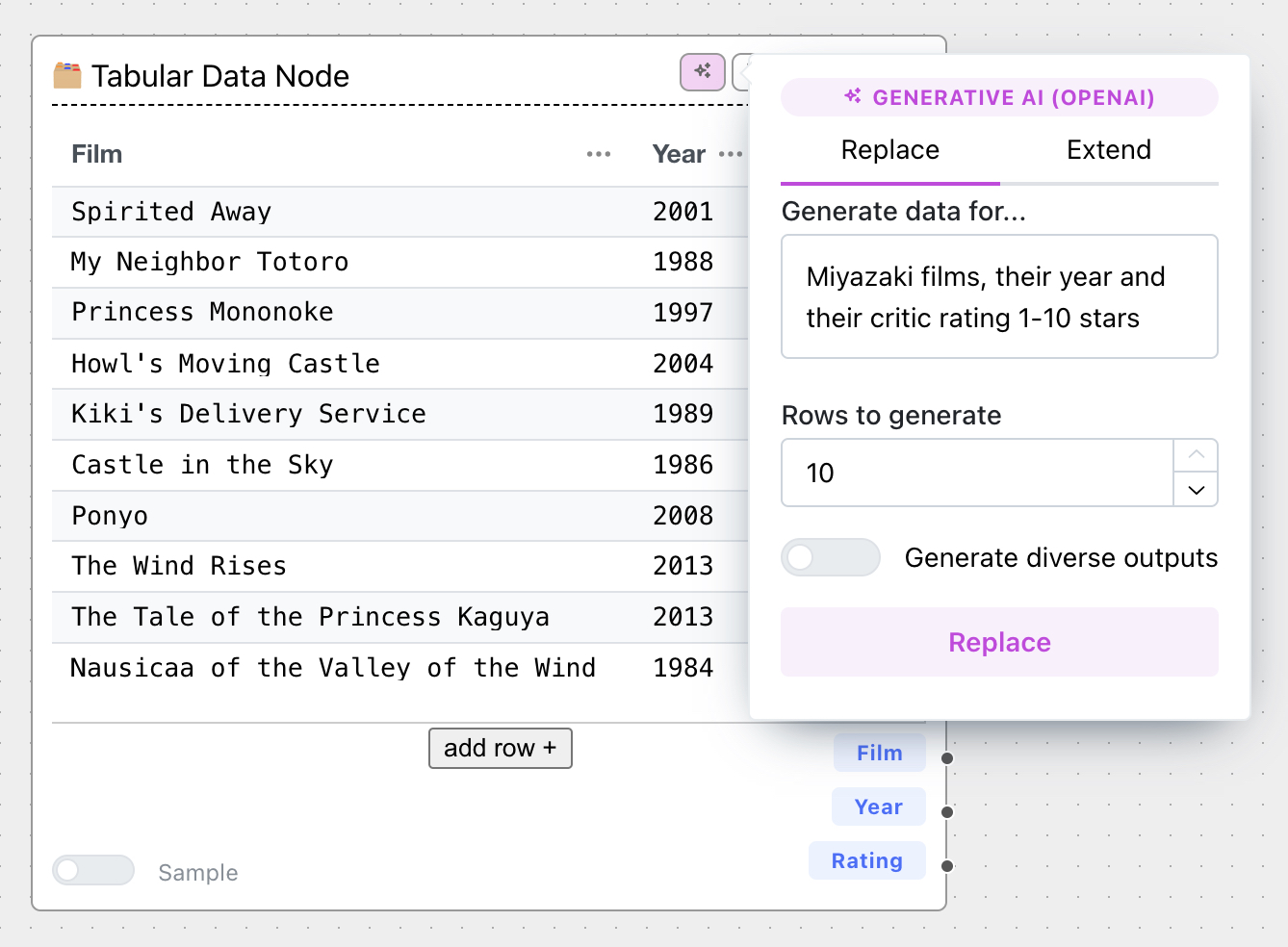Image resolution: width=1288 pixels, height=947 pixels.
Task: Click the Year output handle dot
Action: pyautogui.click(x=947, y=812)
